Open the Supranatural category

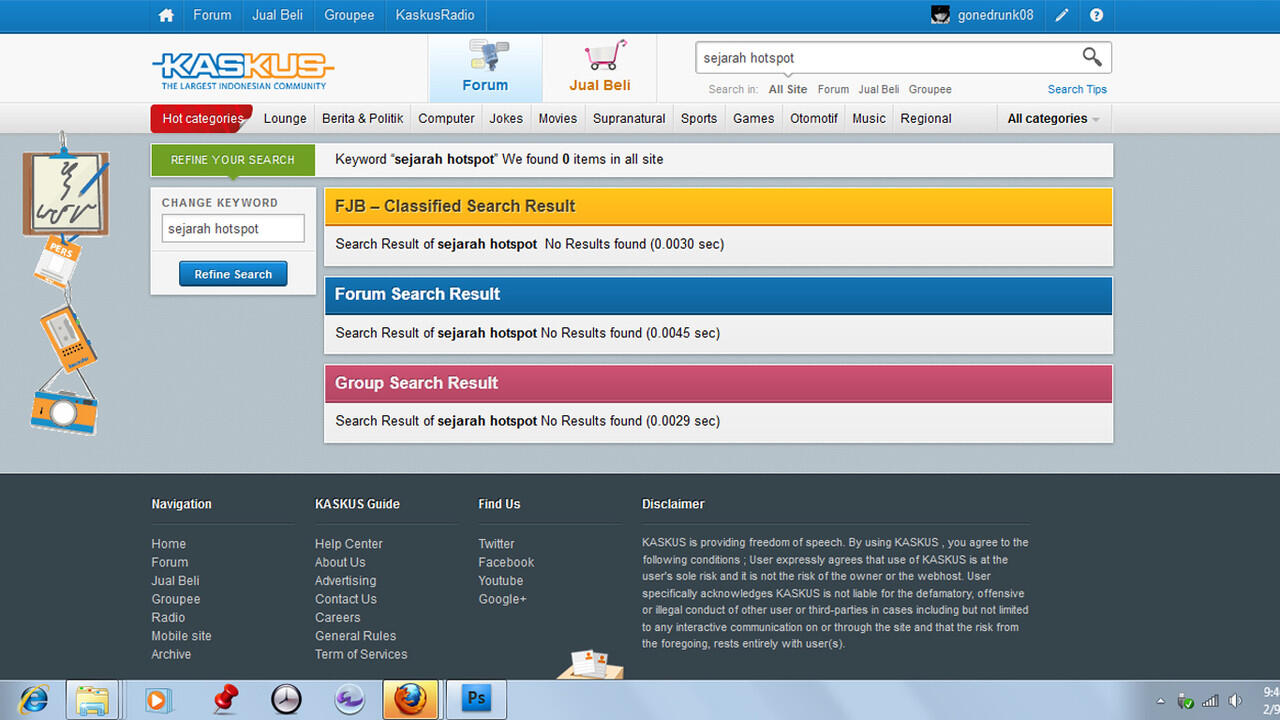629,118
